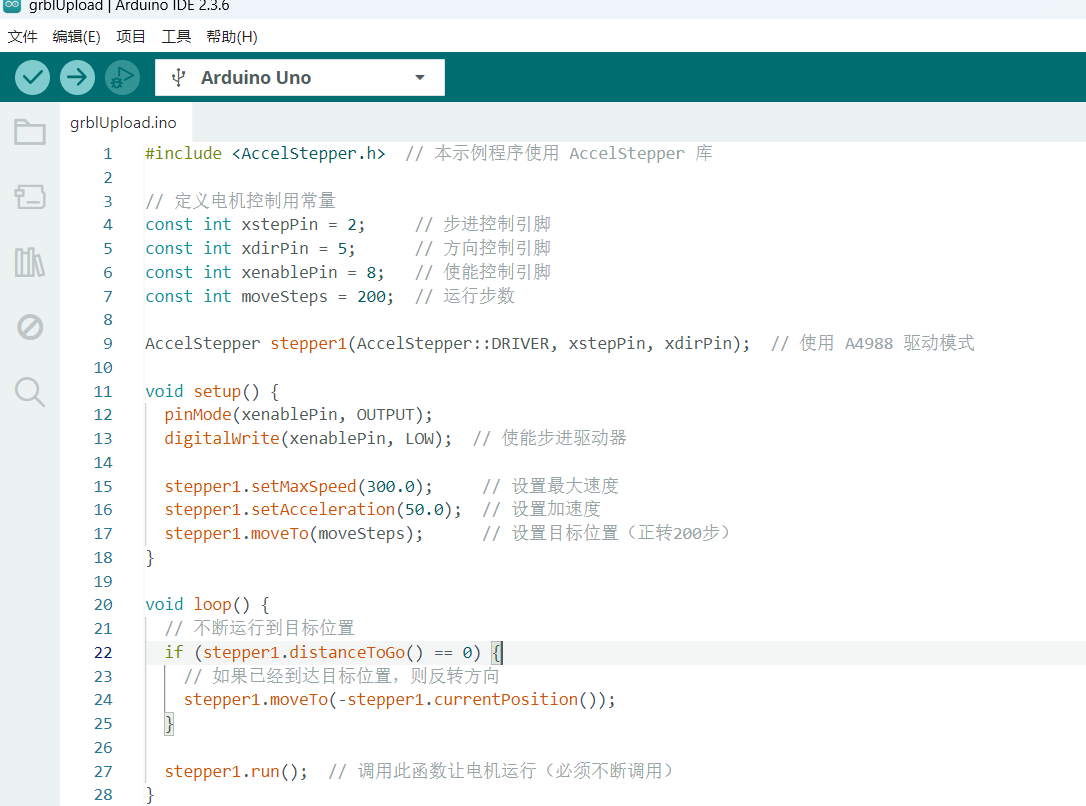Viewport: 1086px width, 806px height.
Task: Open the 帮助(H) menu
Action: [231, 37]
